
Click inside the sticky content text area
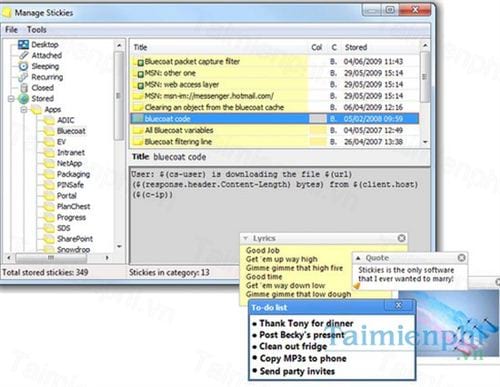tap(280, 215)
